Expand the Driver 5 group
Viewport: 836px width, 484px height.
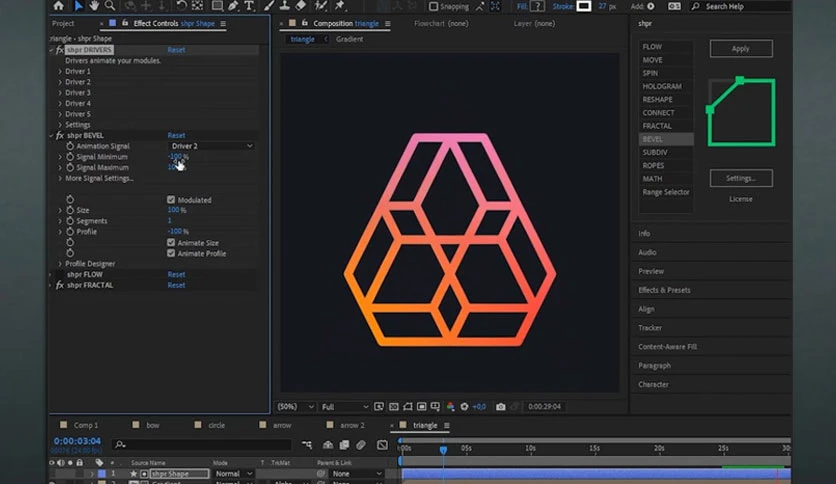click(60, 114)
